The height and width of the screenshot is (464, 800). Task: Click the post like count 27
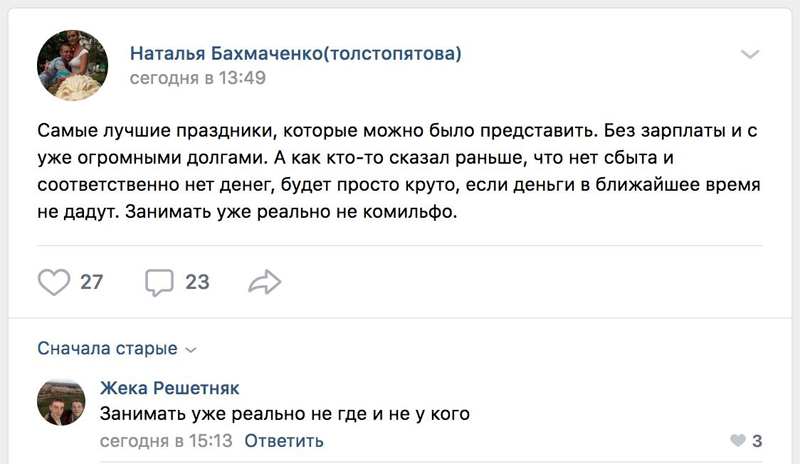(x=92, y=282)
